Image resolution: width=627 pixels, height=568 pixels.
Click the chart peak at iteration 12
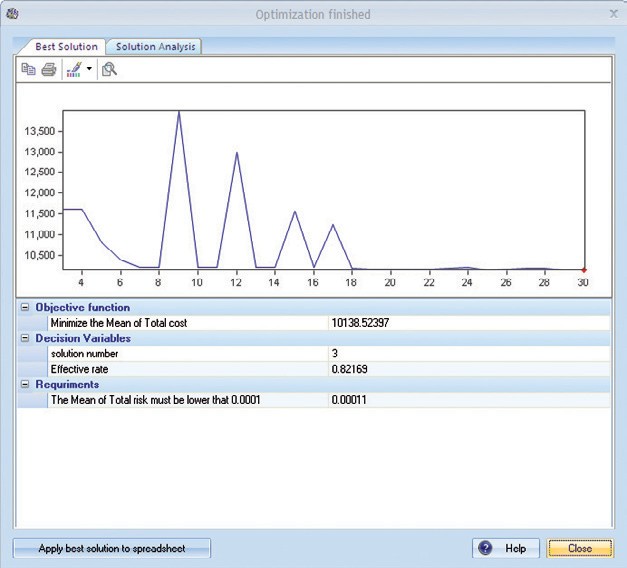click(237, 153)
